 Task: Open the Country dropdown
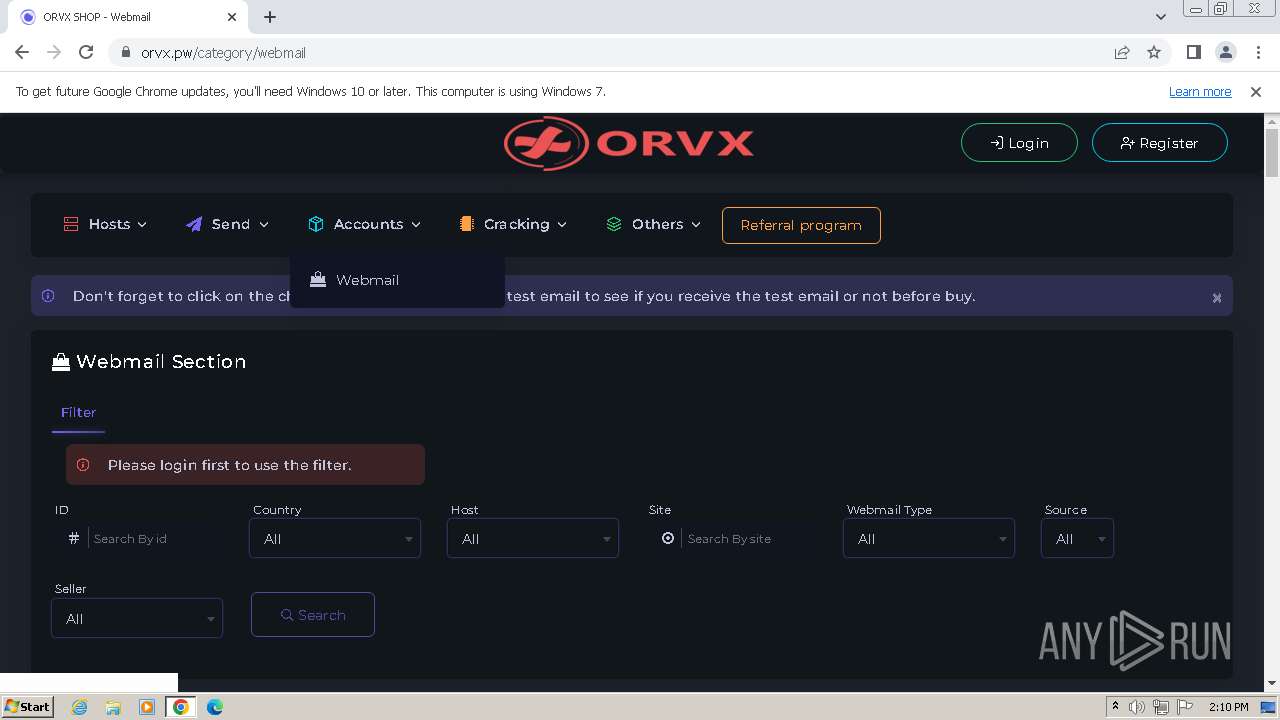pyautogui.click(x=335, y=538)
